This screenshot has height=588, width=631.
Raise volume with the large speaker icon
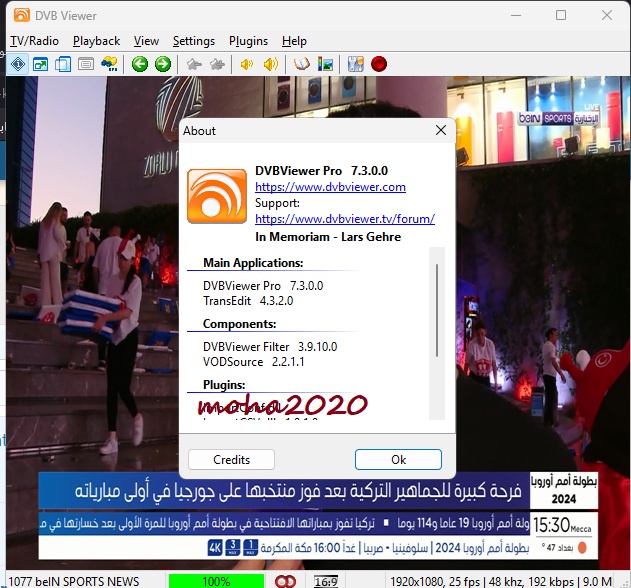click(271, 64)
